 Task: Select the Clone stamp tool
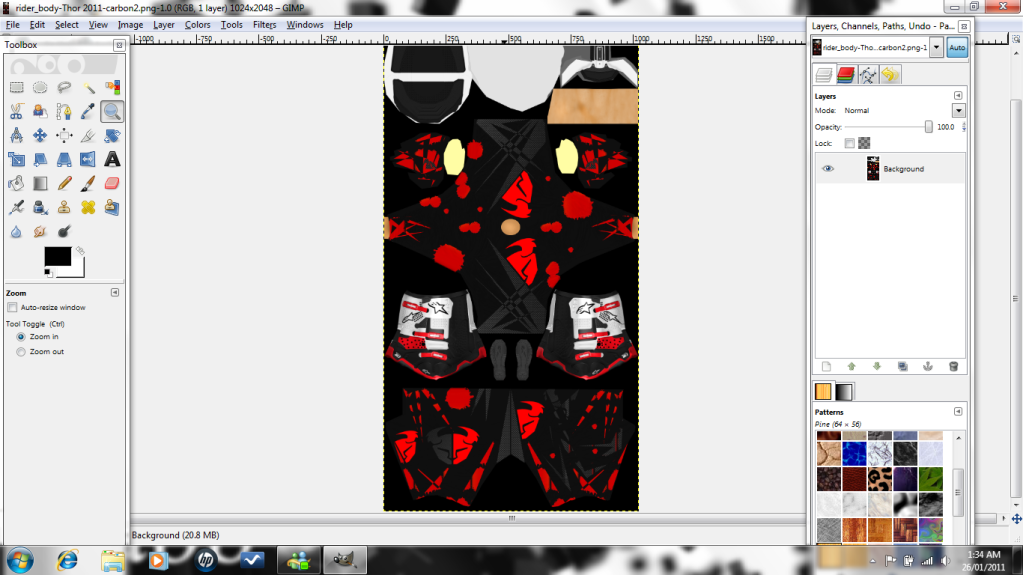[x=64, y=208]
